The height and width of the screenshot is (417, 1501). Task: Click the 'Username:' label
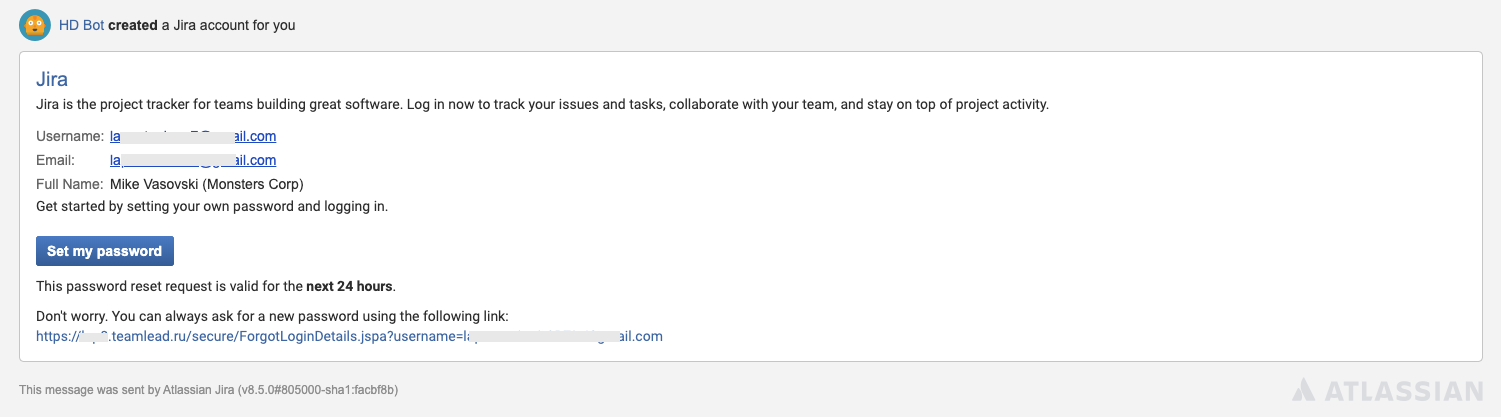[x=69, y=136]
